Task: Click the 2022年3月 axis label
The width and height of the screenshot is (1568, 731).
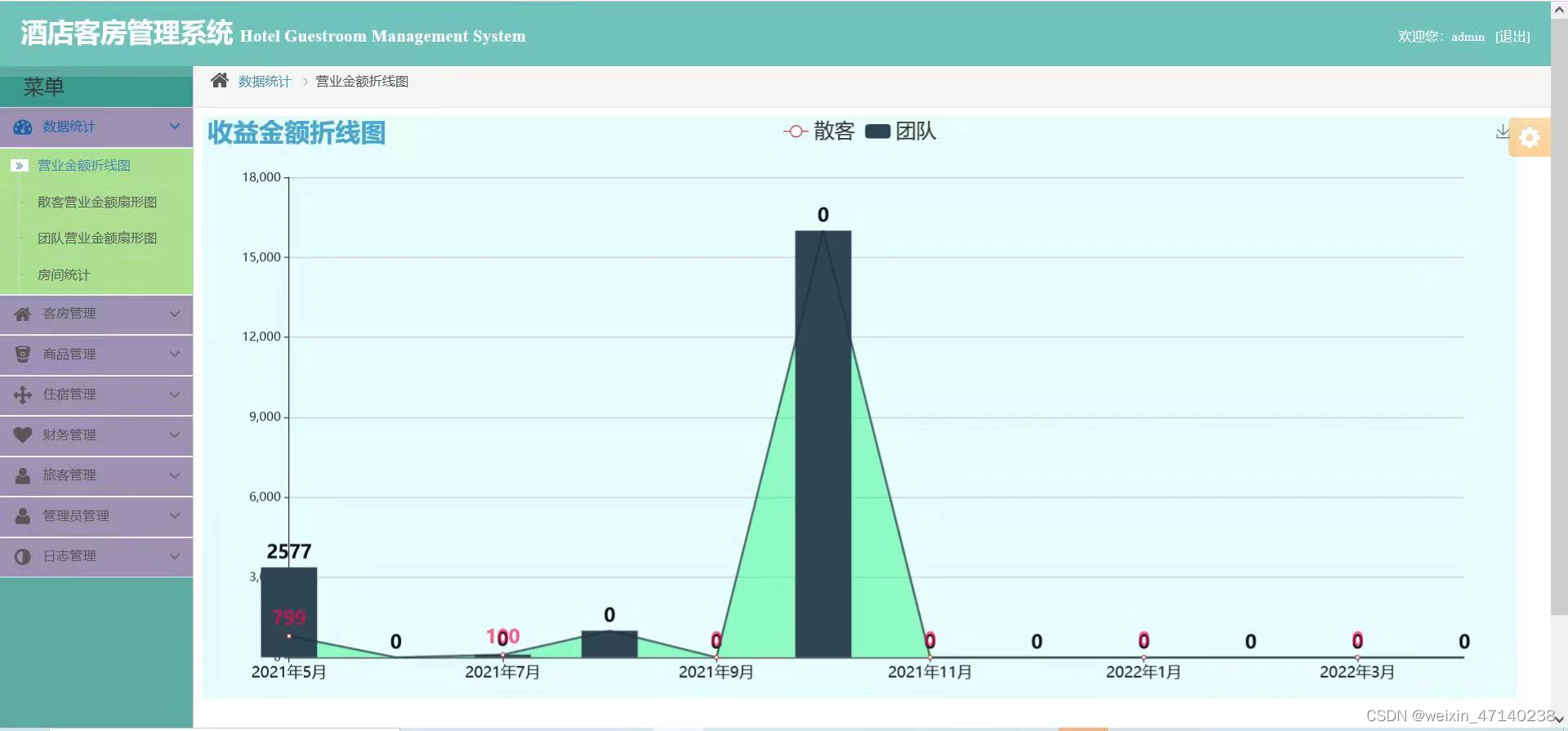Action: (x=1357, y=672)
